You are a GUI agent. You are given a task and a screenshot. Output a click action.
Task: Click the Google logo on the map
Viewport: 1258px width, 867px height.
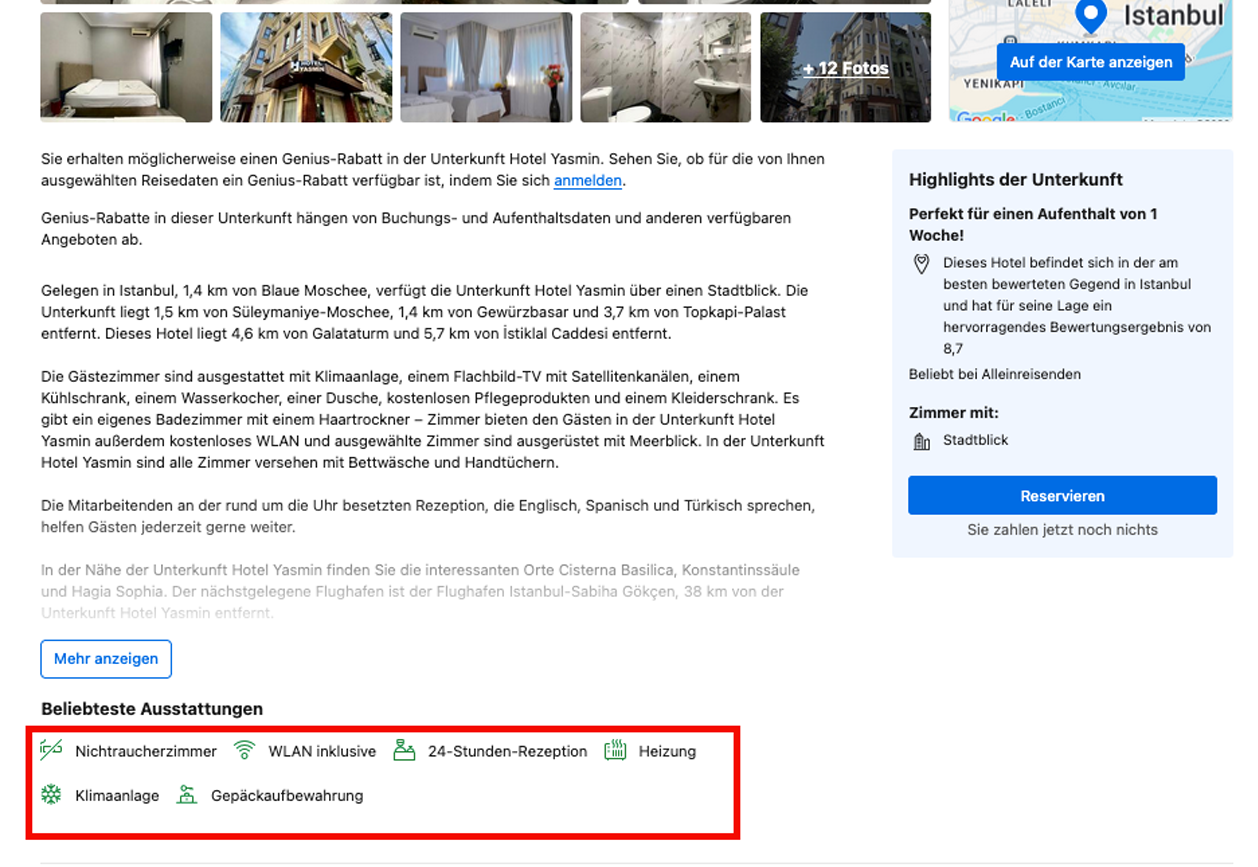click(985, 119)
